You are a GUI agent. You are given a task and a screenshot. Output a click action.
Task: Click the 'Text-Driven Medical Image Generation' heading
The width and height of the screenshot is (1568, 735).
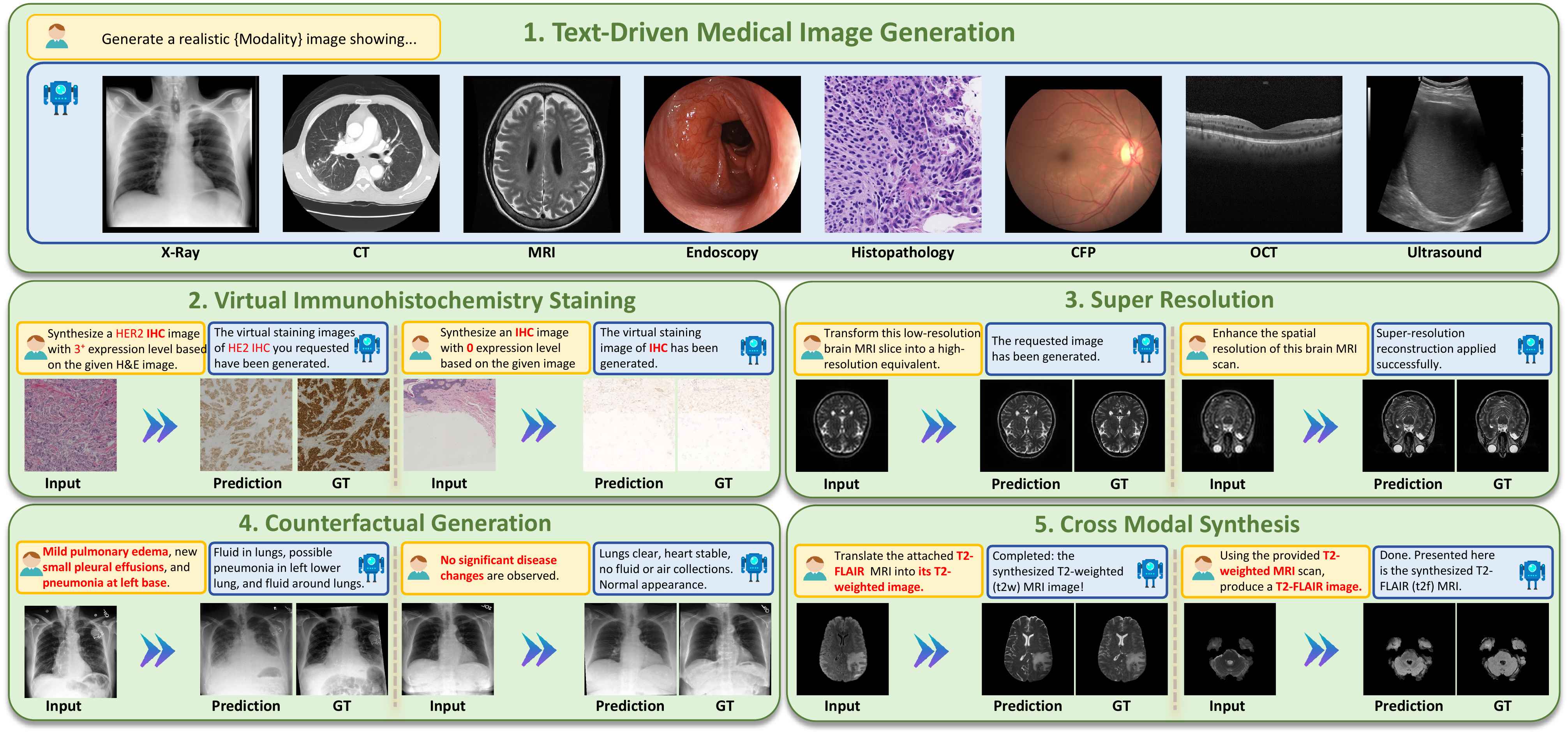click(769, 32)
